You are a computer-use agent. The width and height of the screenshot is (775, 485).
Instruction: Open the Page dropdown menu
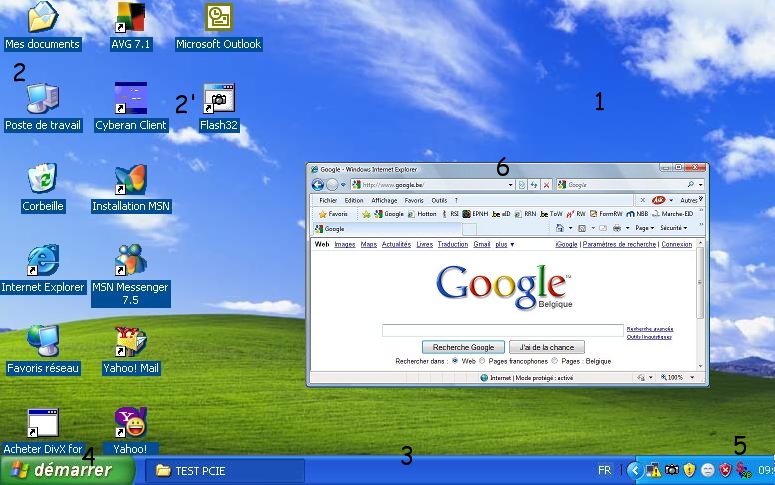tap(645, 228)
